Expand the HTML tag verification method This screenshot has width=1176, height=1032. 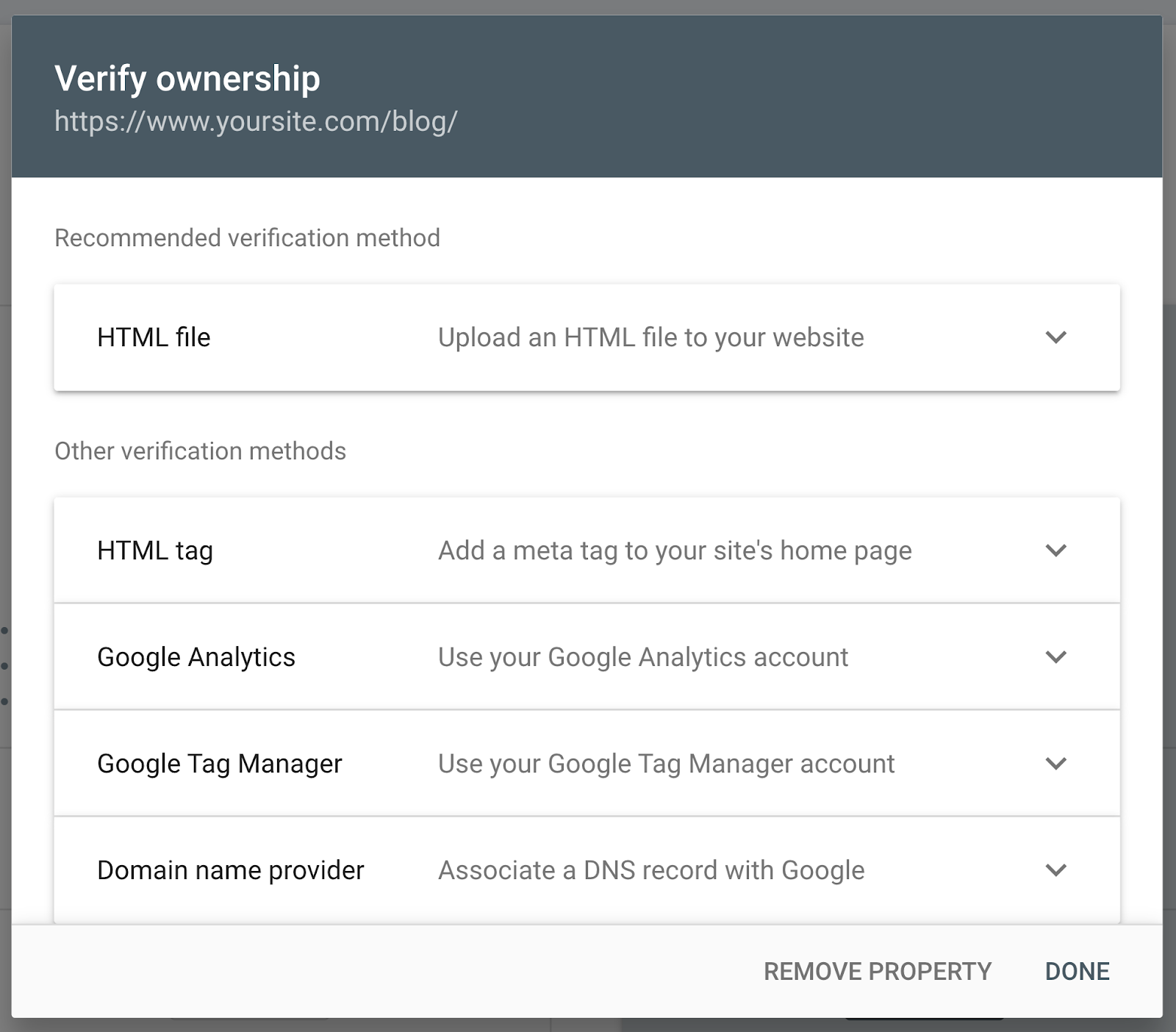pyautogui.click(x=1056, y=551)
